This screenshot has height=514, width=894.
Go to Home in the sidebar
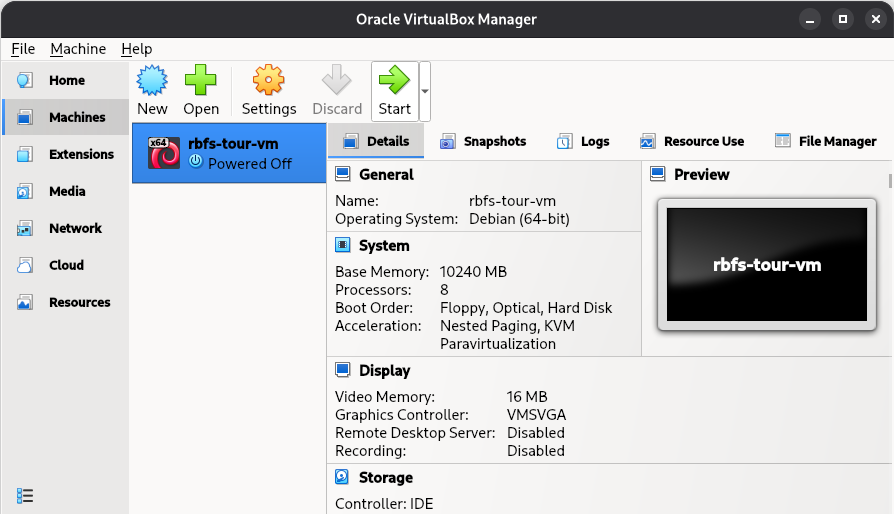(66, 80)
